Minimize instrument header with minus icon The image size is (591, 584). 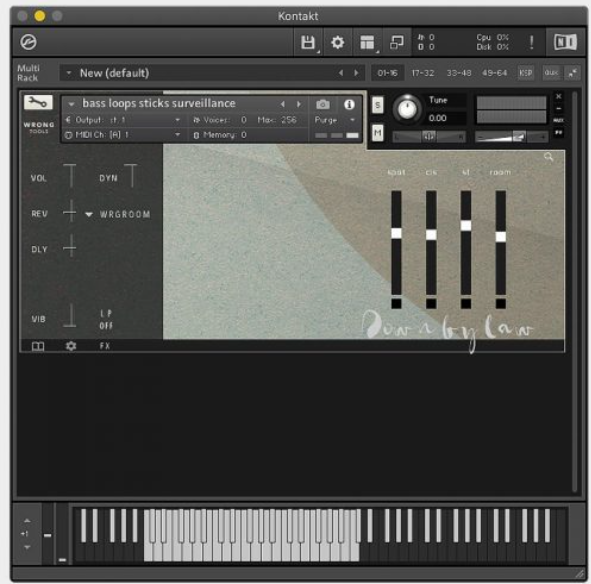click(559, 109)
